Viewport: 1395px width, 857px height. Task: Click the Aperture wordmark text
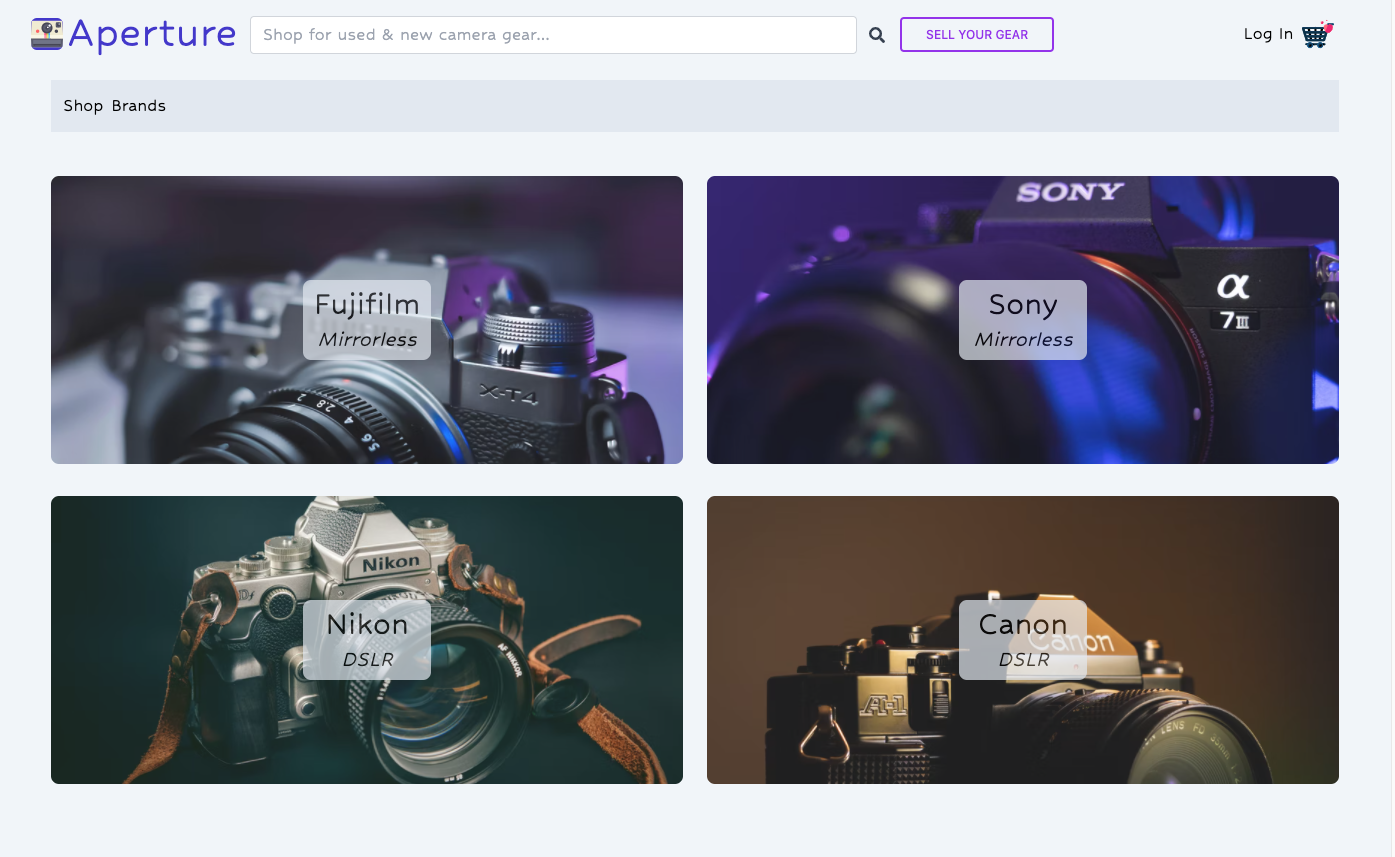point(152,34)
